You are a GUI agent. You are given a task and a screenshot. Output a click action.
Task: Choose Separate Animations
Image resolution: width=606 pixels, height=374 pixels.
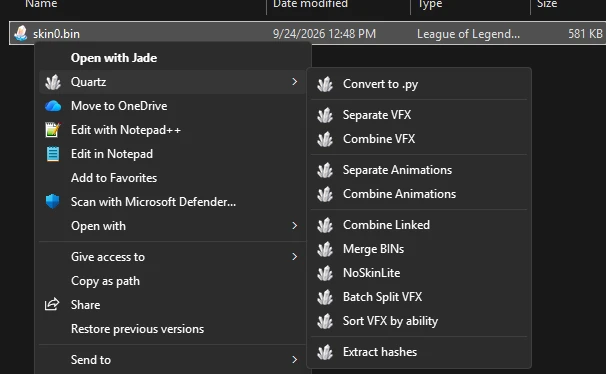tap(419, 170)
